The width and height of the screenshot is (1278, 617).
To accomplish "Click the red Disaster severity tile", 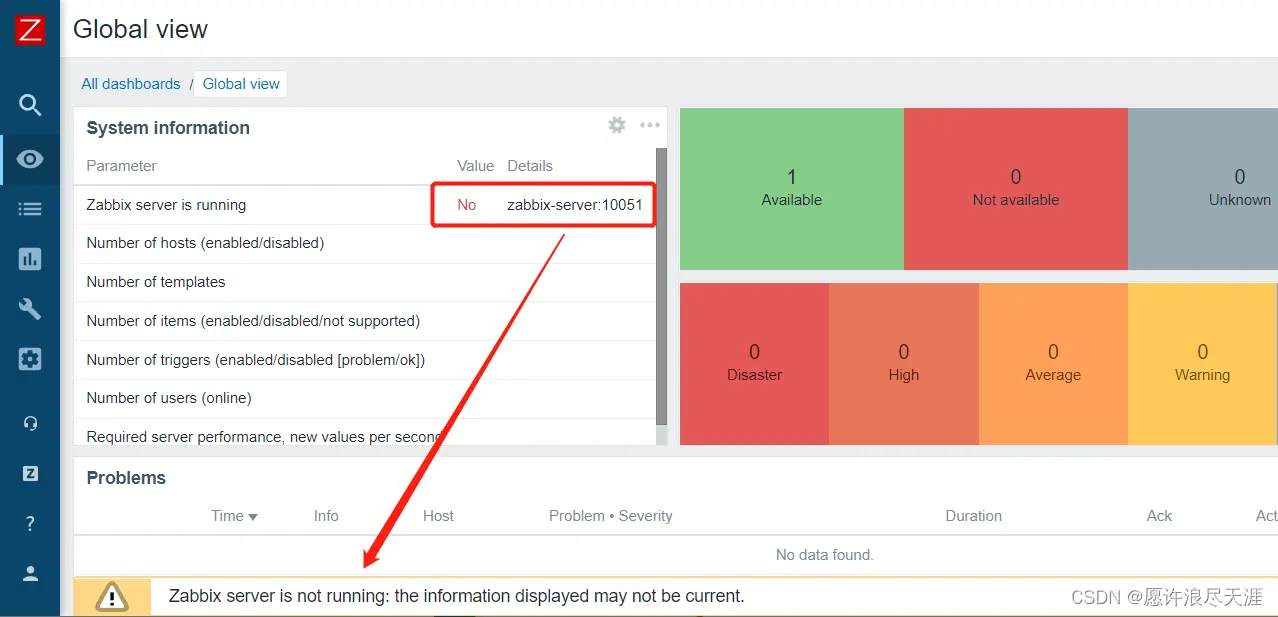I will click(x=754, y=363).
